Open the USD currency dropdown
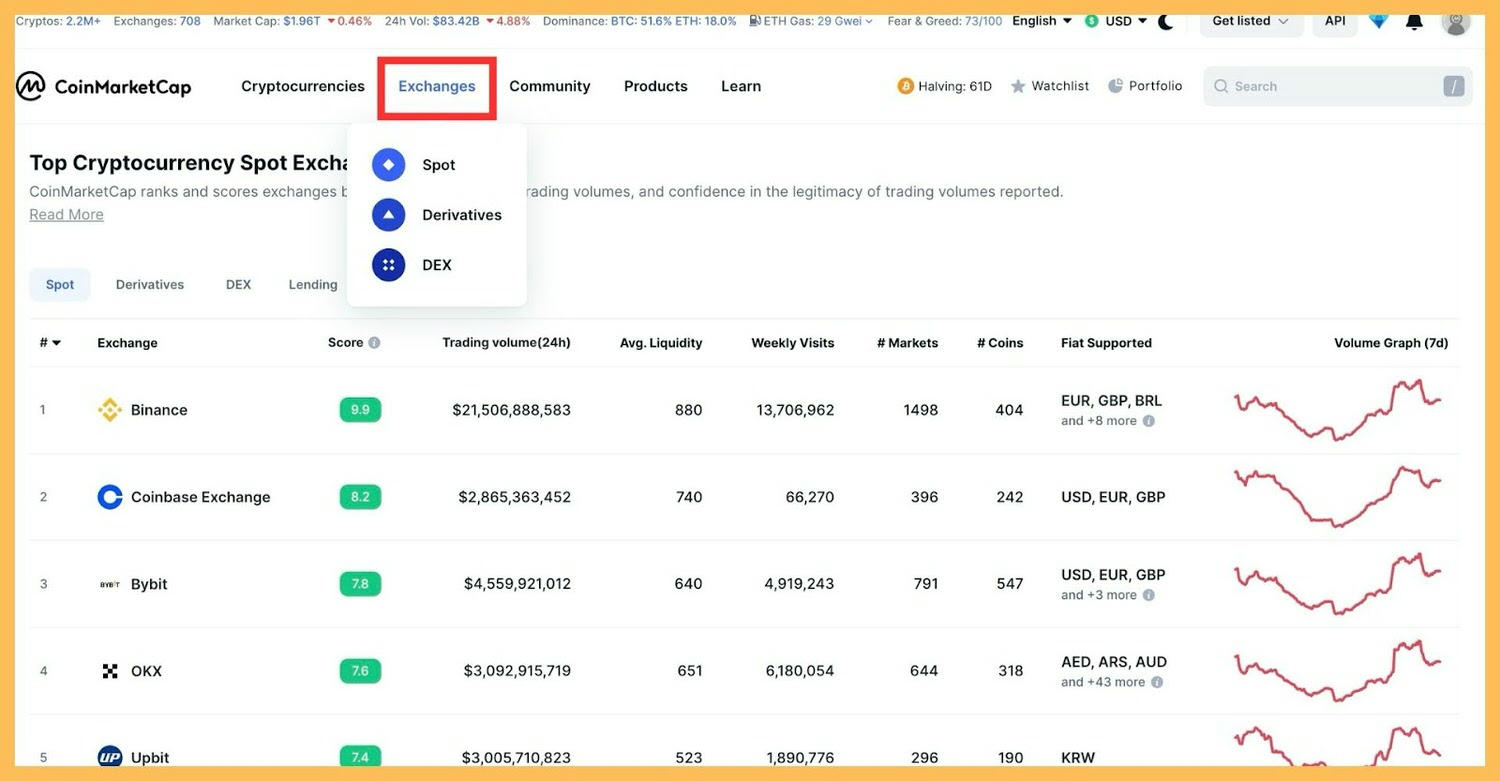 coord(1116,21)
